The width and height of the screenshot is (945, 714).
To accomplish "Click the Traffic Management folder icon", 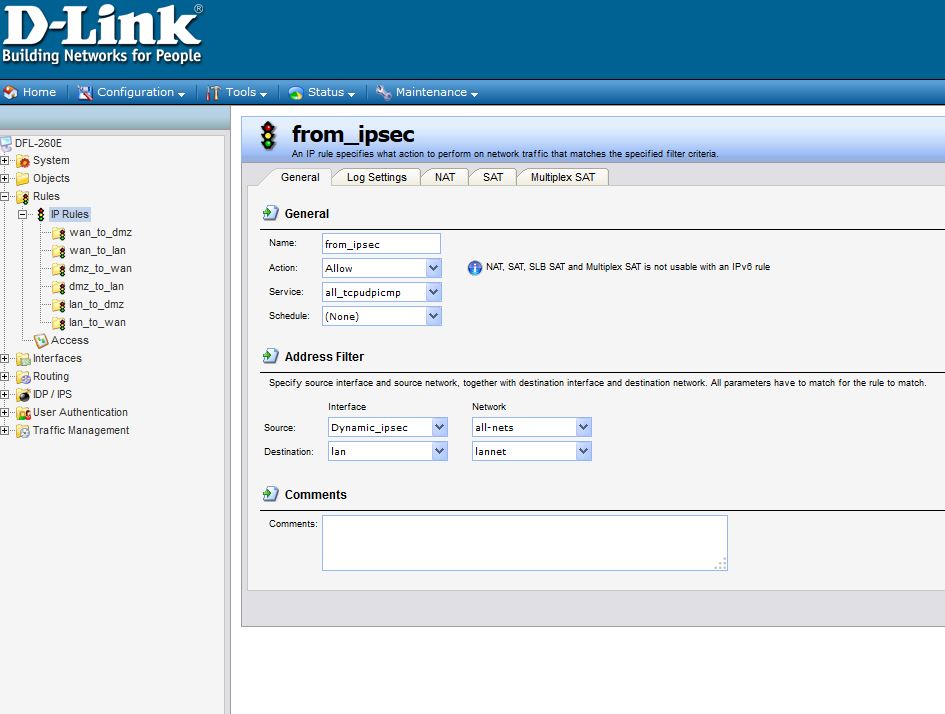I will point(23,431).
